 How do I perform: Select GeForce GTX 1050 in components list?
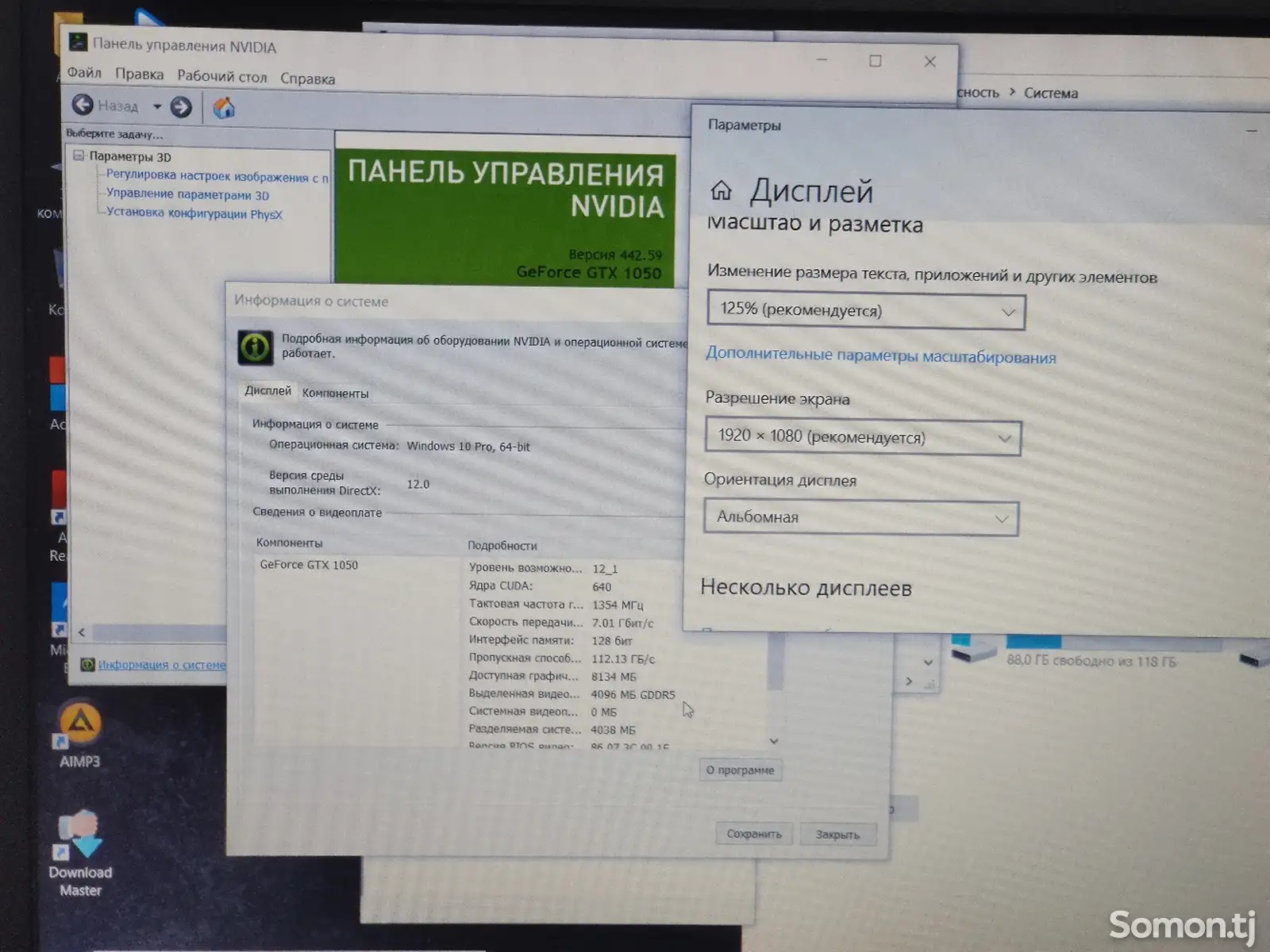point(309,565)
